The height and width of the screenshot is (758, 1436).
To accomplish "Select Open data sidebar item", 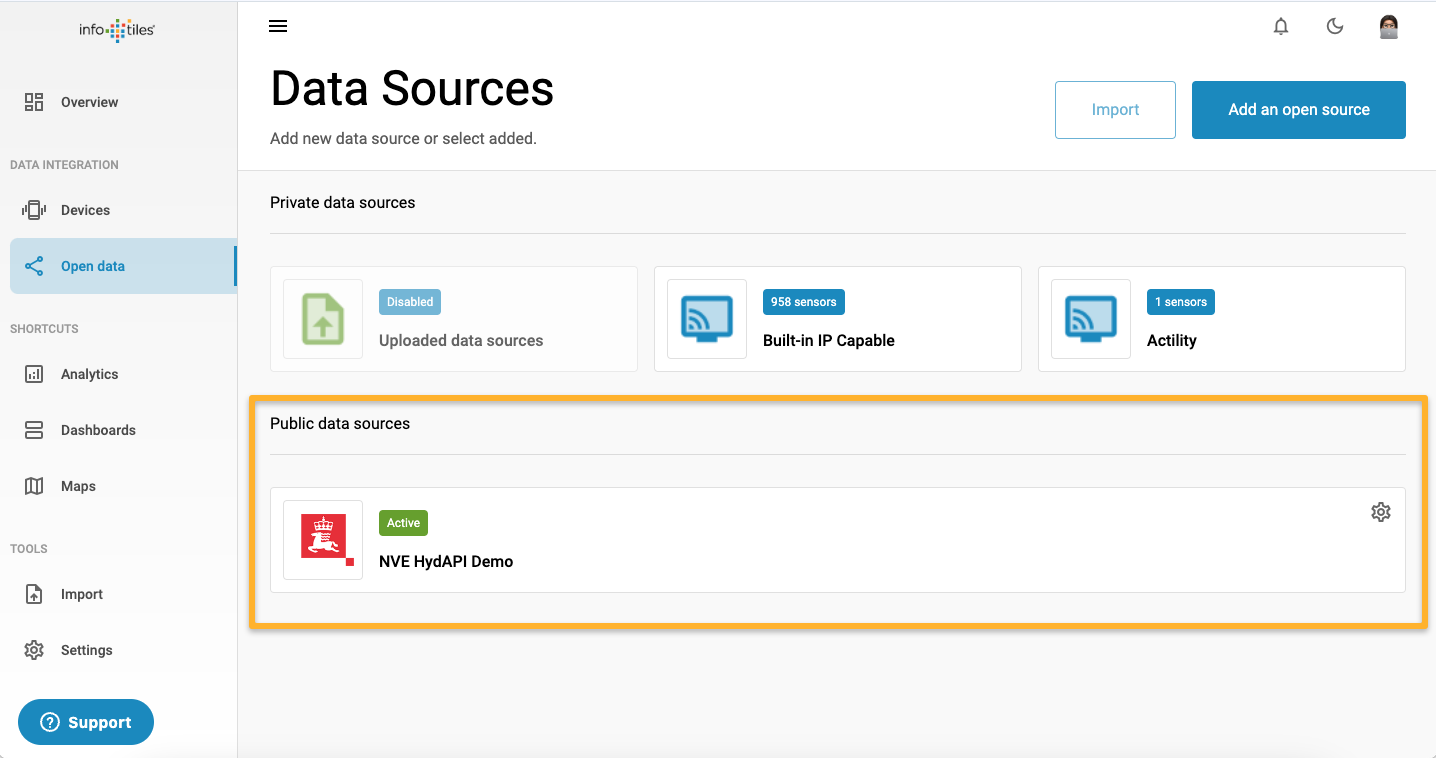I will tap(93, 266).
